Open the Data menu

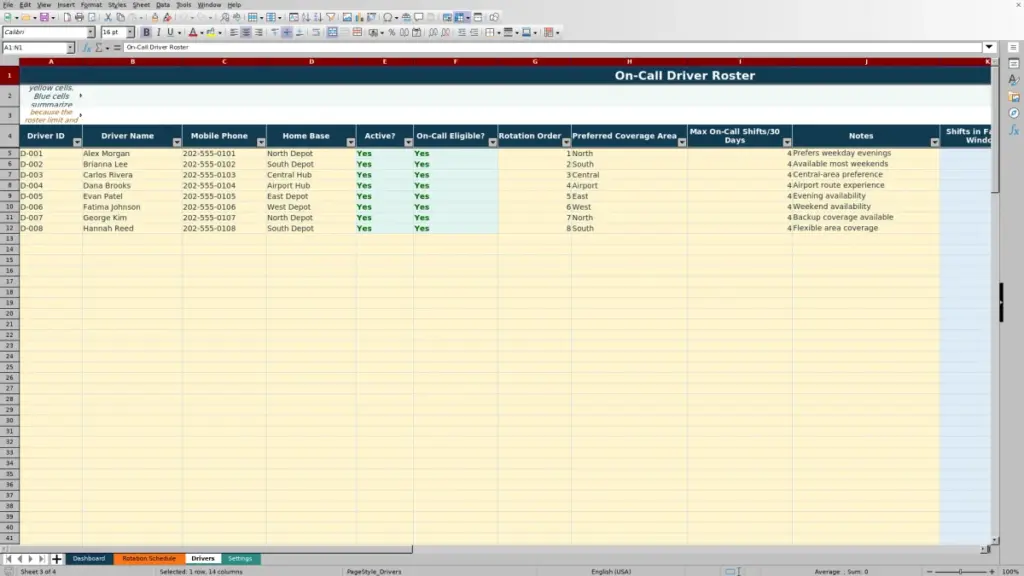point(163,5)
